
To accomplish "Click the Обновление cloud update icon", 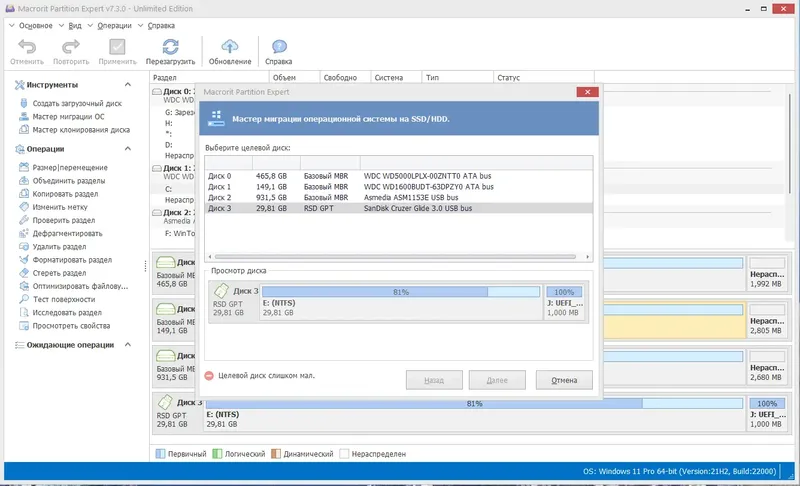I will (x=230, y=46).
